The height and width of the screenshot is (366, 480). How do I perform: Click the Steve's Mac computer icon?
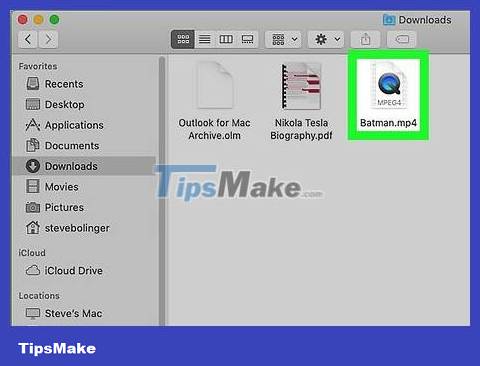coord(33,313)
